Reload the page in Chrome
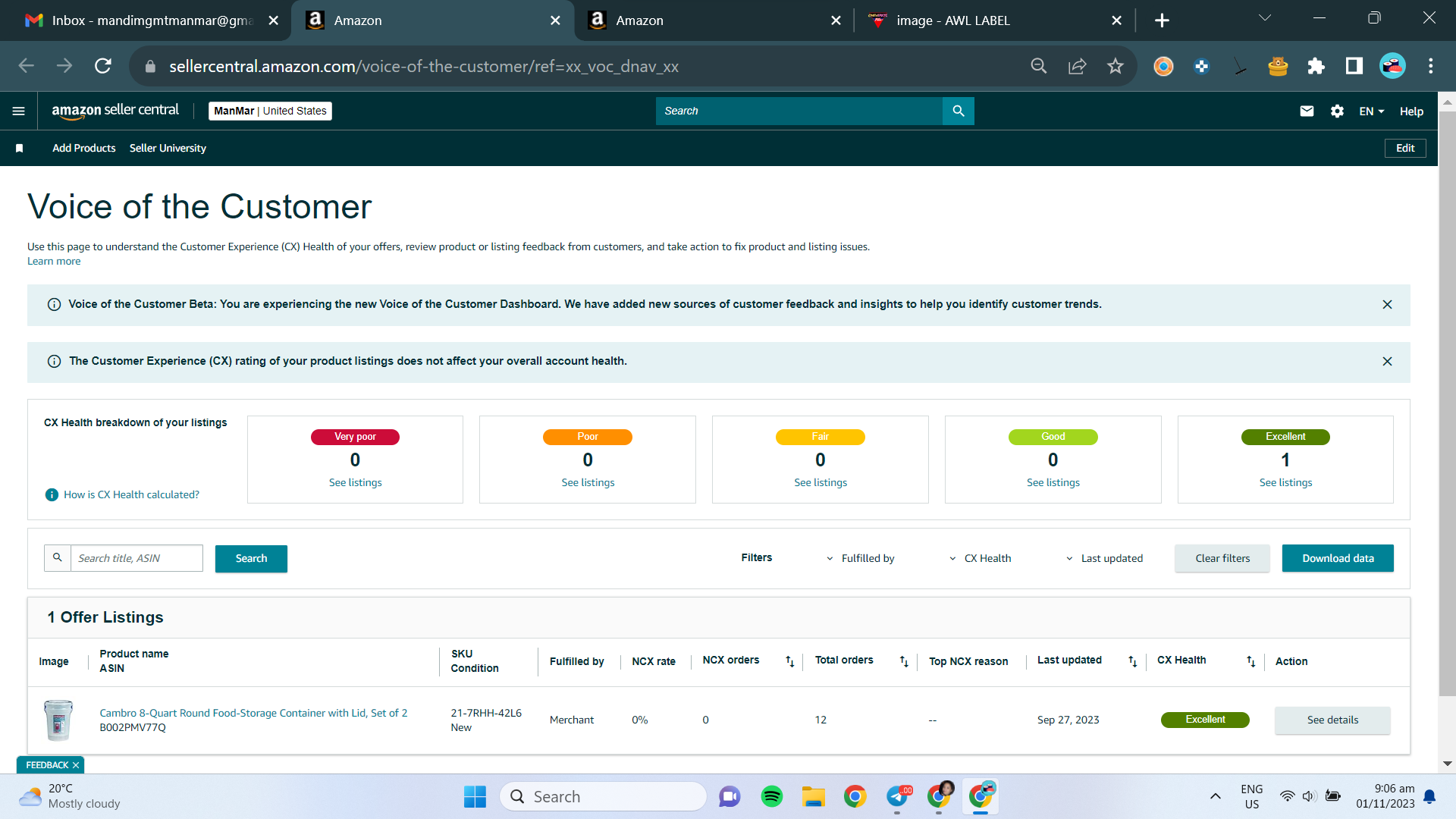 (103, 66)
